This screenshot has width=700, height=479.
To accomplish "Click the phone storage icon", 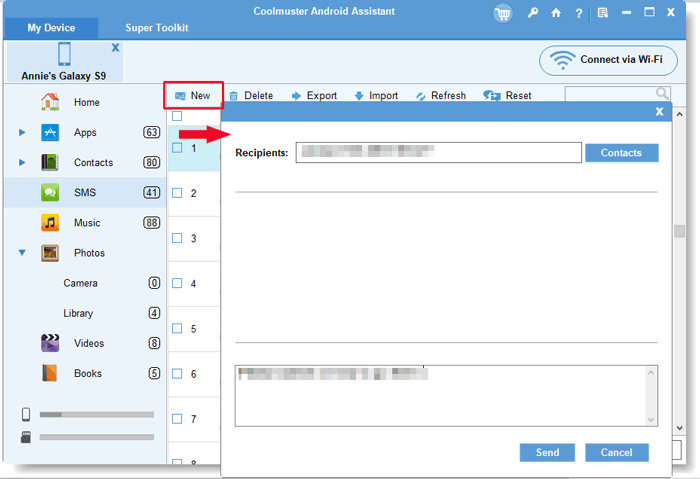I will [26, 414].
